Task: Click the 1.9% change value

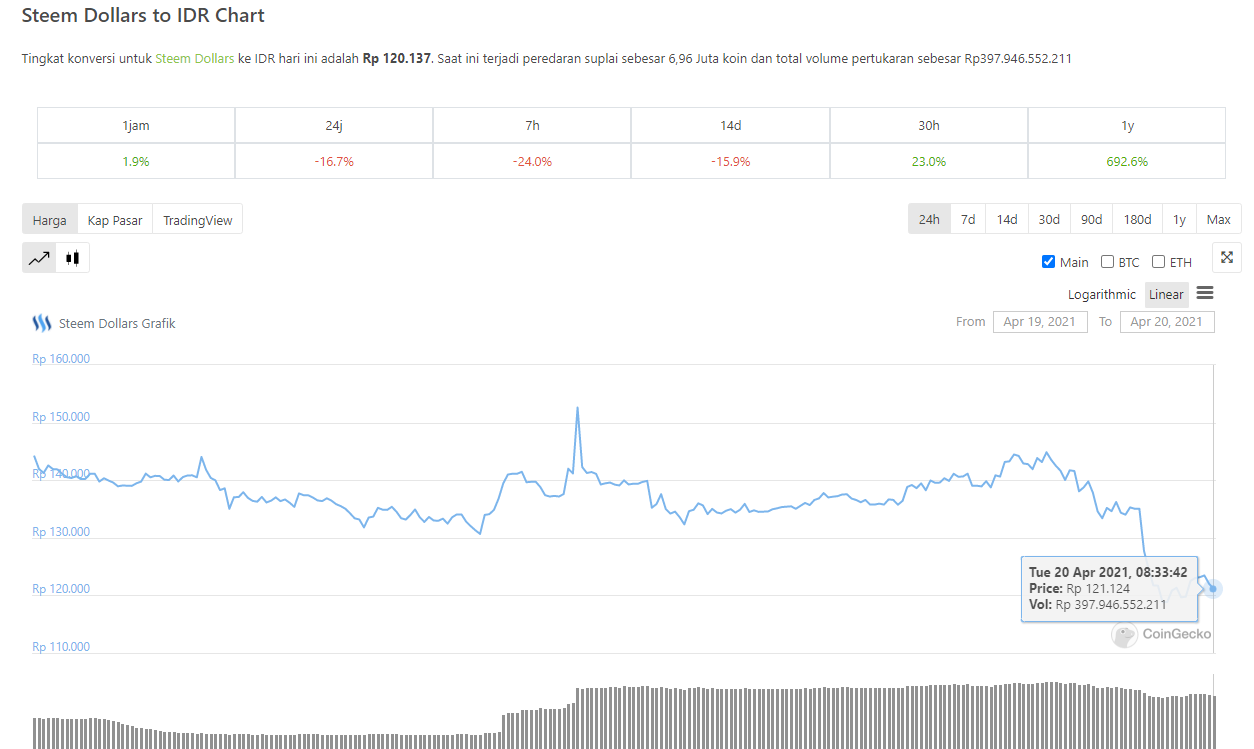Action: pos(136,161)
